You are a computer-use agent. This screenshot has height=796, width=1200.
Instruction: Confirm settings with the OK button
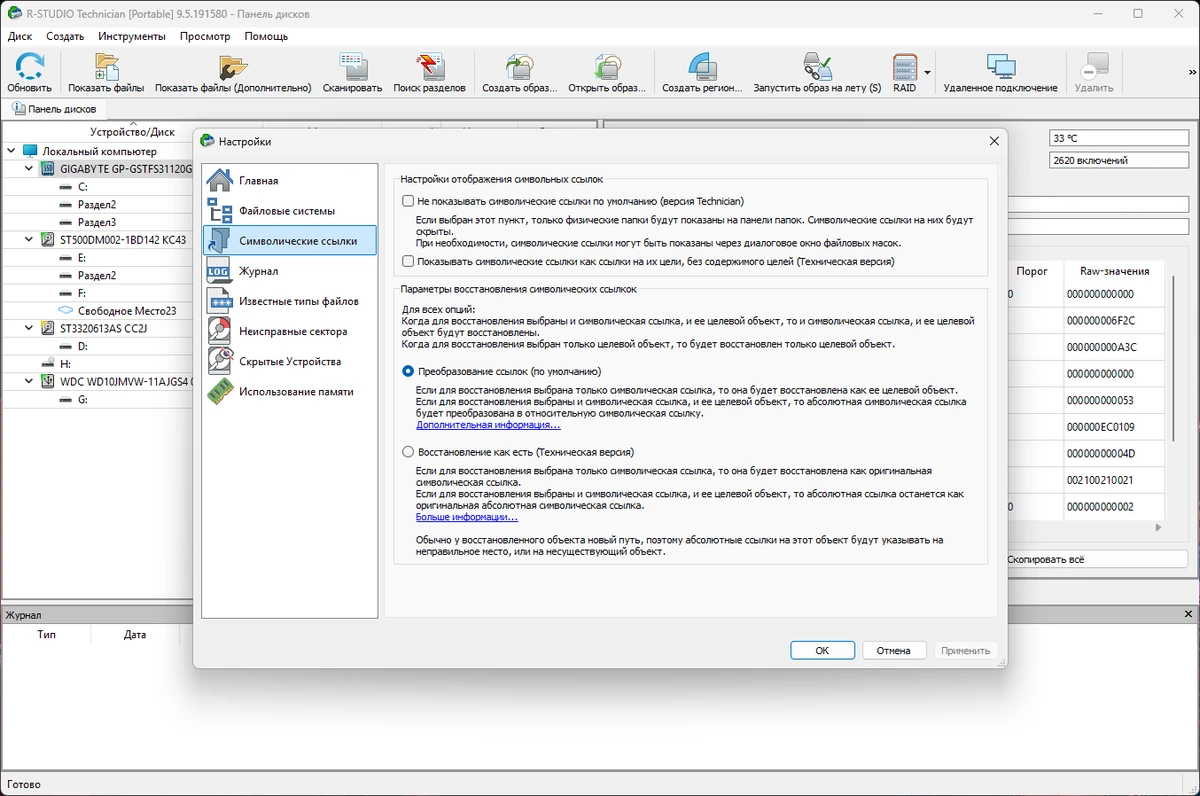pyautogui.click(x=822, y=650)
